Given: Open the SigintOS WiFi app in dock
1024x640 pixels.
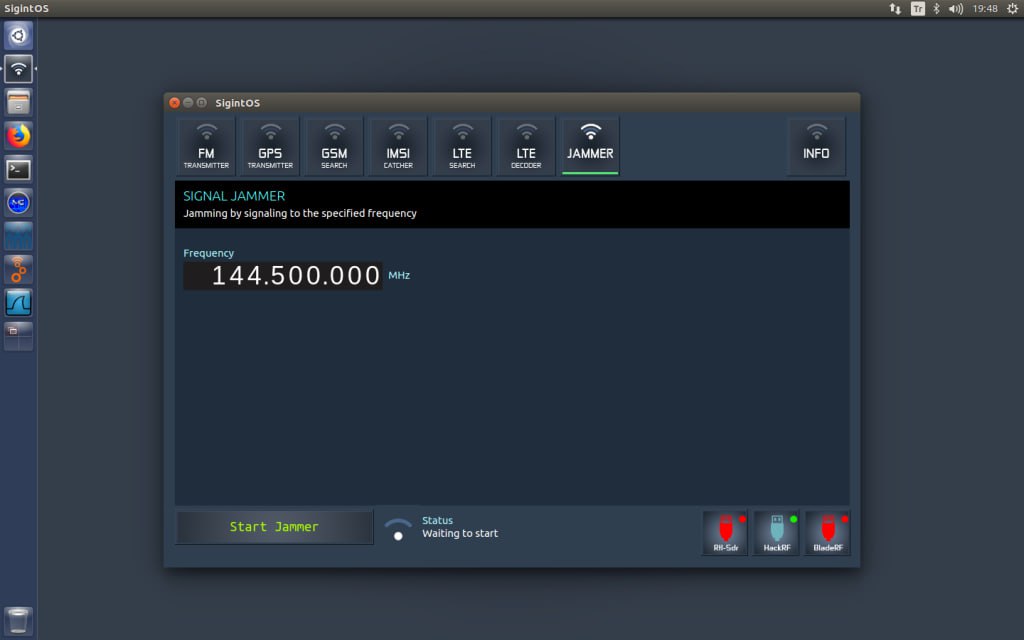Looking at the screenshot, I should (18, 69).
